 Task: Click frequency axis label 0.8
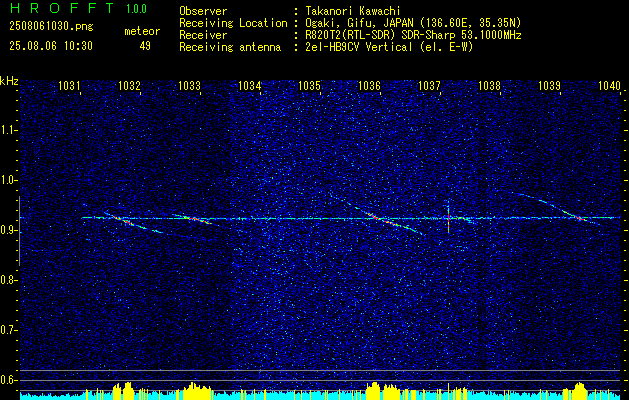8,280
